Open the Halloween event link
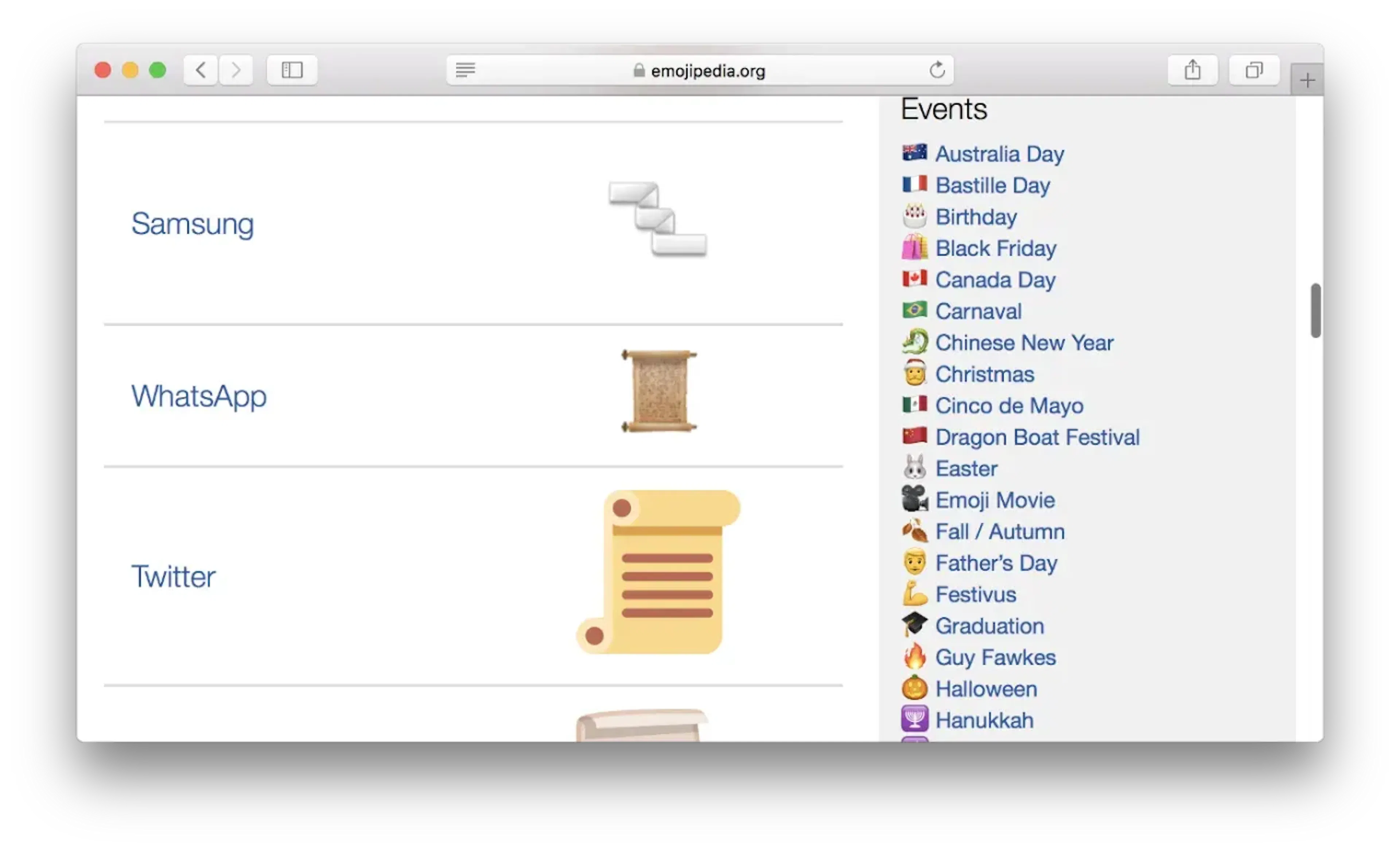1400x851 pixels. 986,688
